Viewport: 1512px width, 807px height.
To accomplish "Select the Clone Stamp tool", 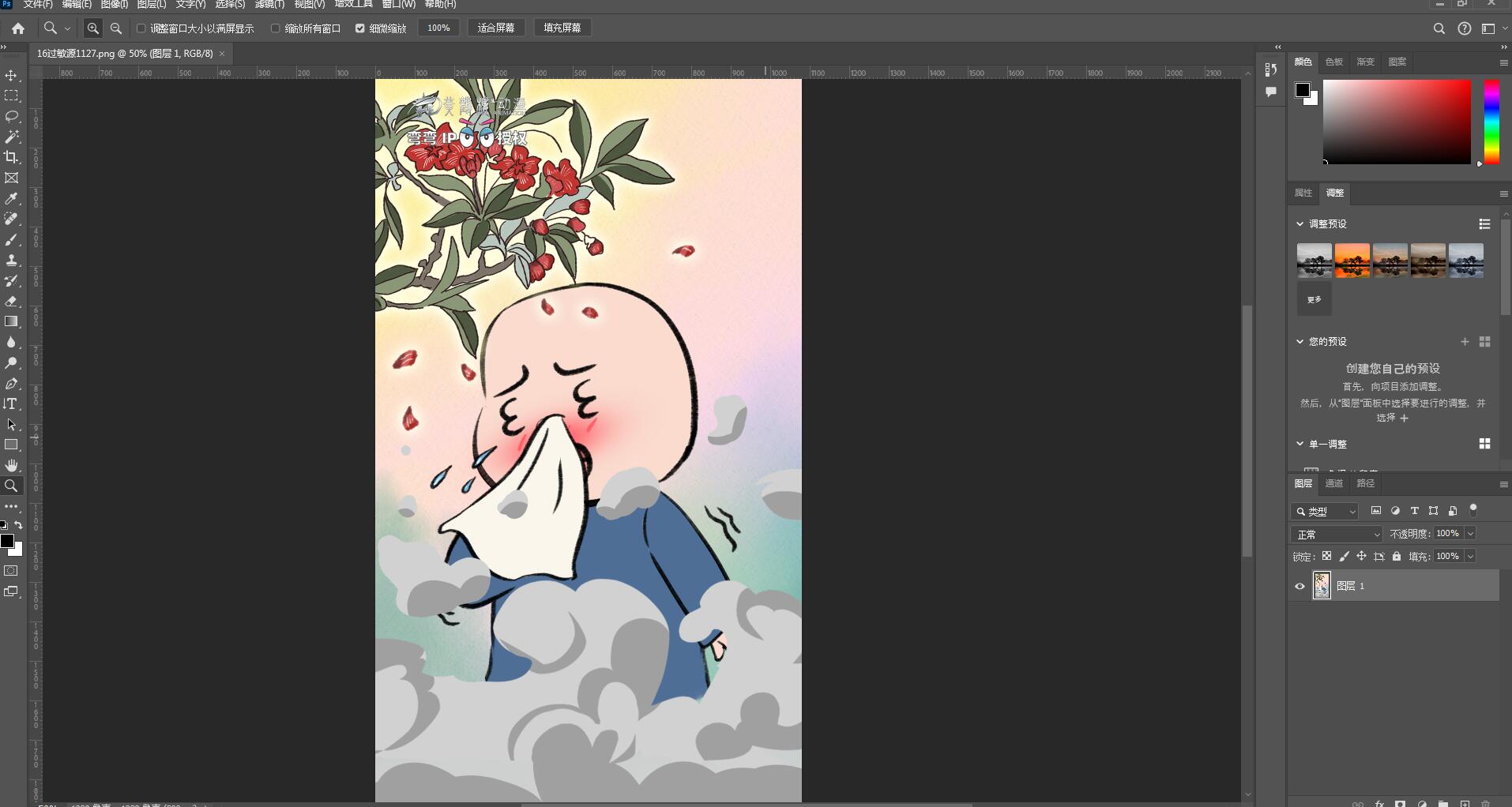I will [x=11, y=261].
